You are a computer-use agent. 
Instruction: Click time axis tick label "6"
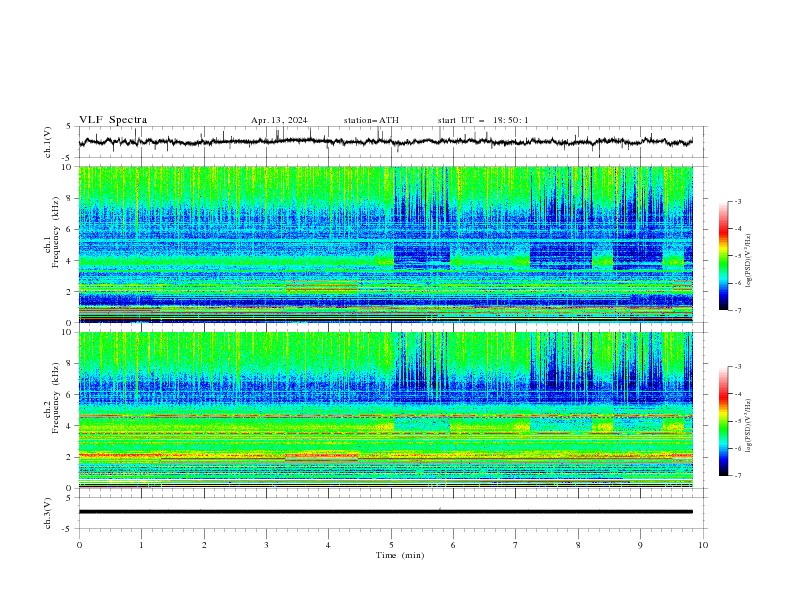click(453, 545)
